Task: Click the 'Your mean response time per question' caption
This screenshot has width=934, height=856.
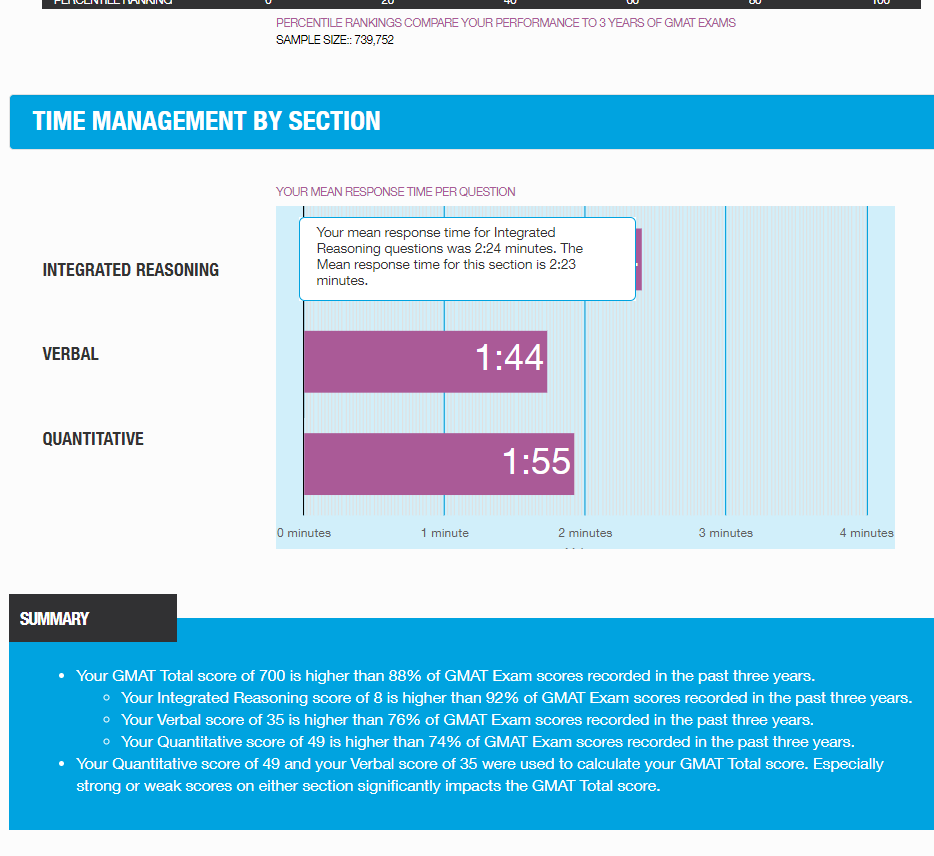Action: [x=396, y=192]
